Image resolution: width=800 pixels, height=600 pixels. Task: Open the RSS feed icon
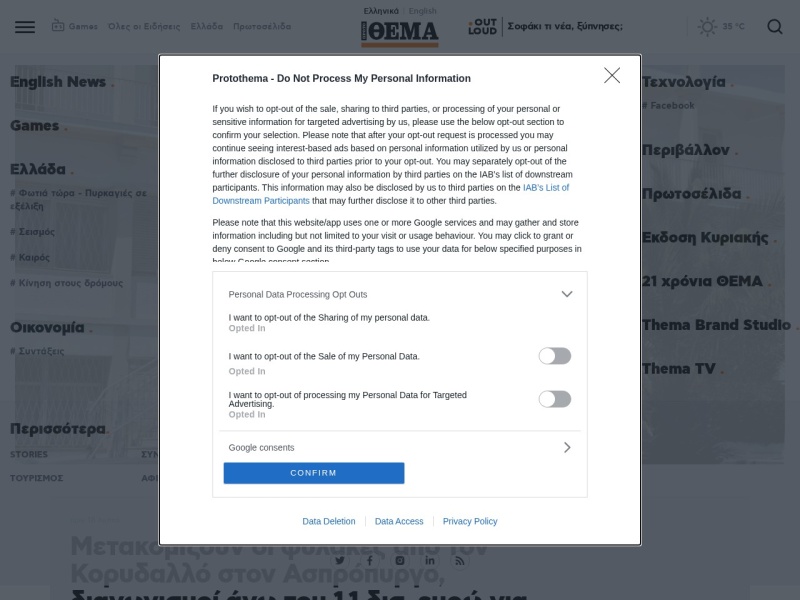(460, 561)
